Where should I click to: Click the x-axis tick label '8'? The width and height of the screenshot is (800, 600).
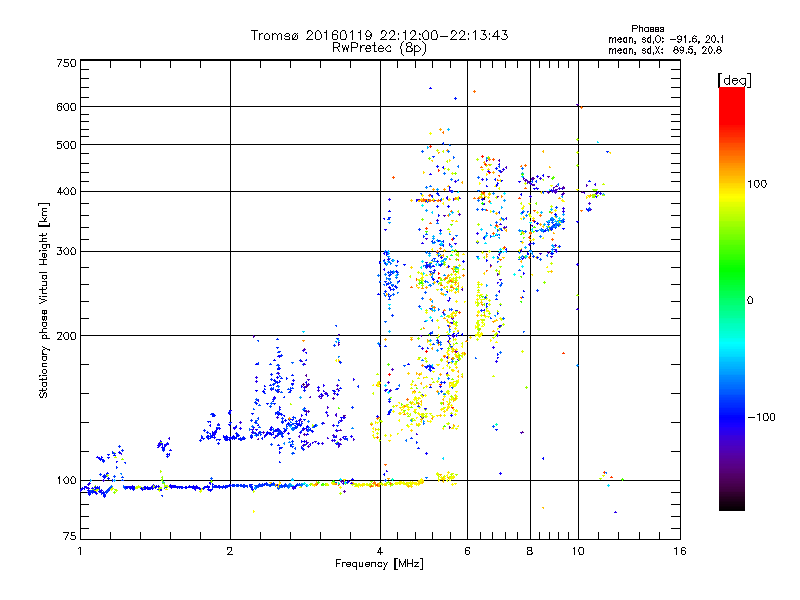click(x=530, y=551)
